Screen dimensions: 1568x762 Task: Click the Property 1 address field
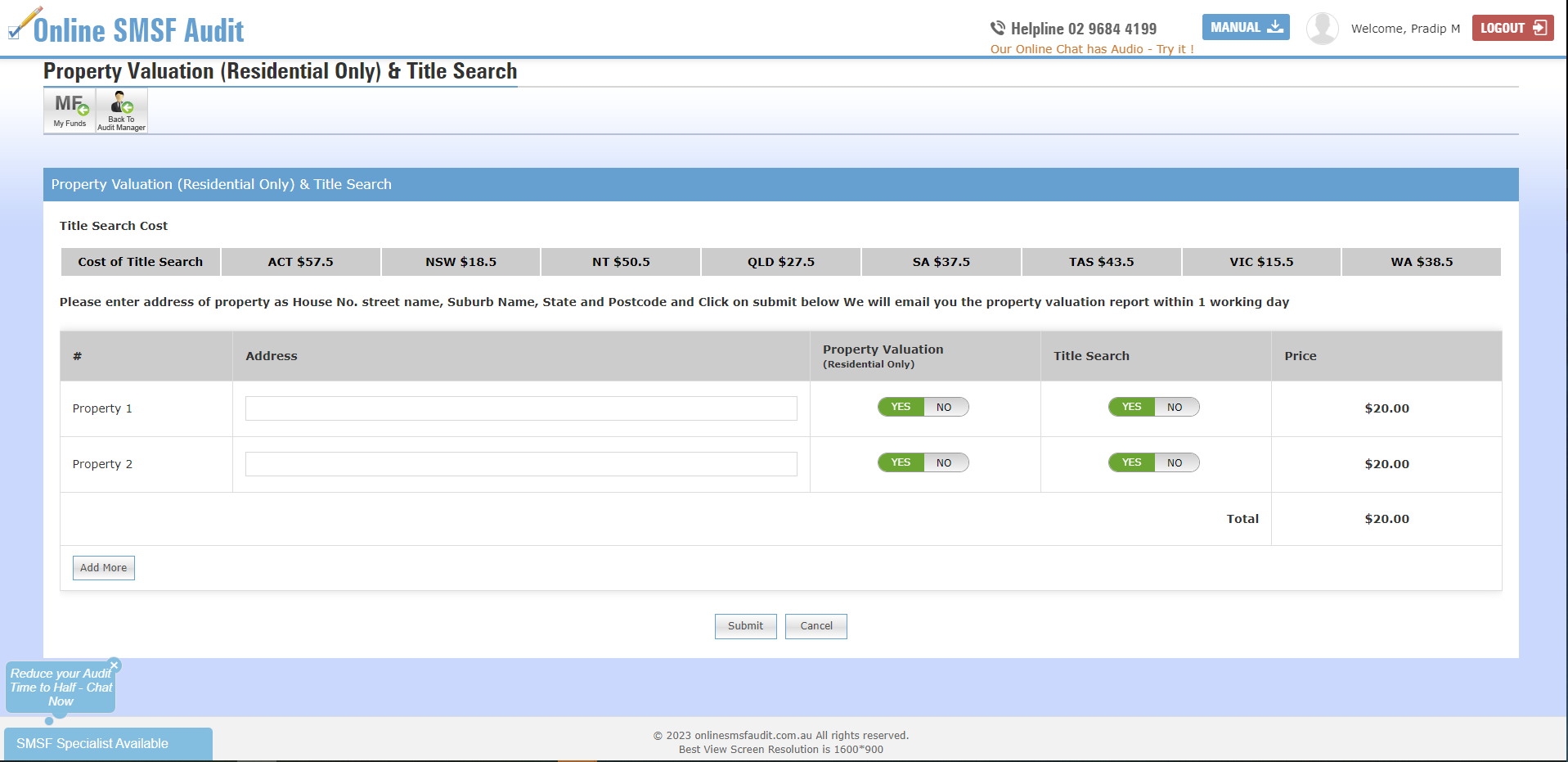point(520,408)
